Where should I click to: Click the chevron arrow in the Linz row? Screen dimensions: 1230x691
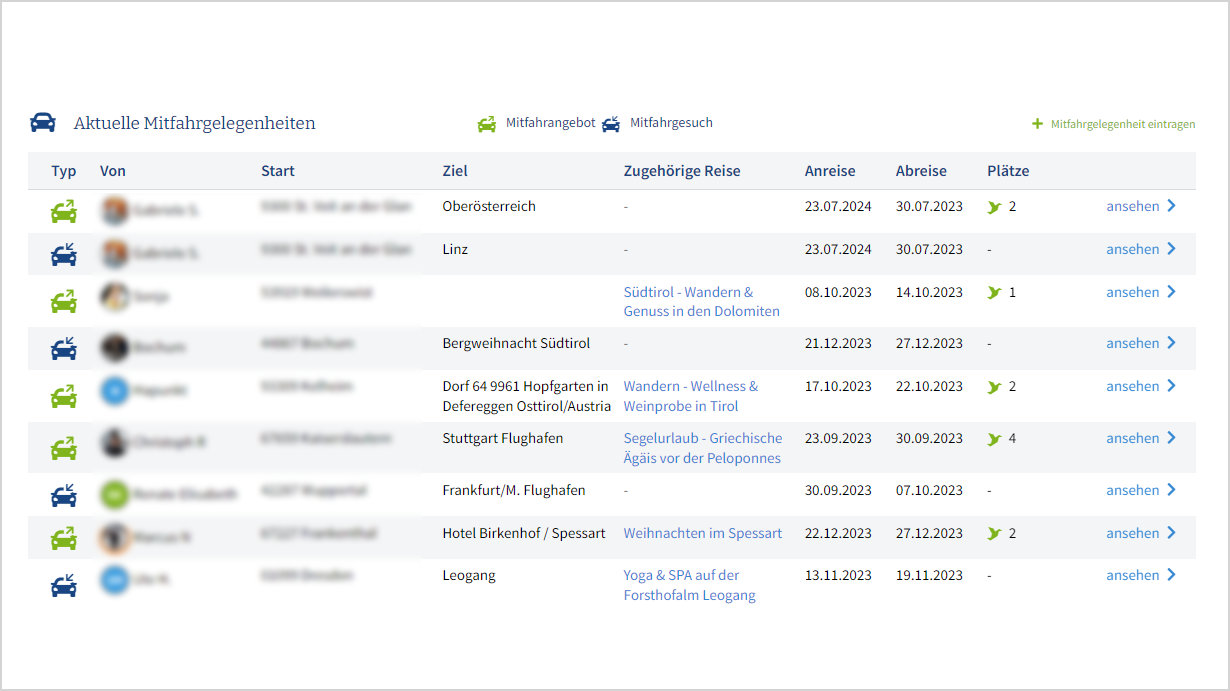[1171, 249]
